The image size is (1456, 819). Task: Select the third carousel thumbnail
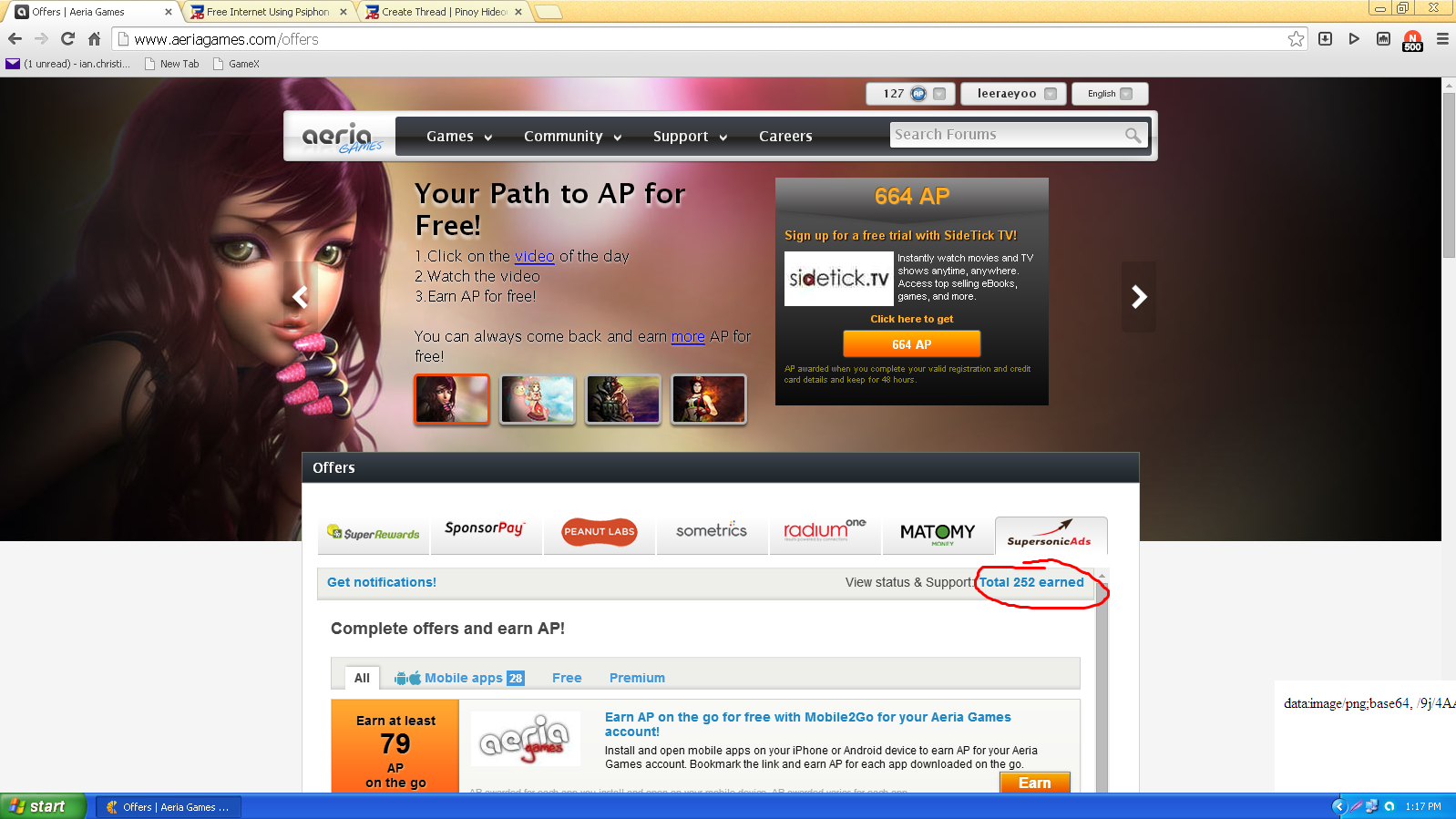click(x=623, y=399)
